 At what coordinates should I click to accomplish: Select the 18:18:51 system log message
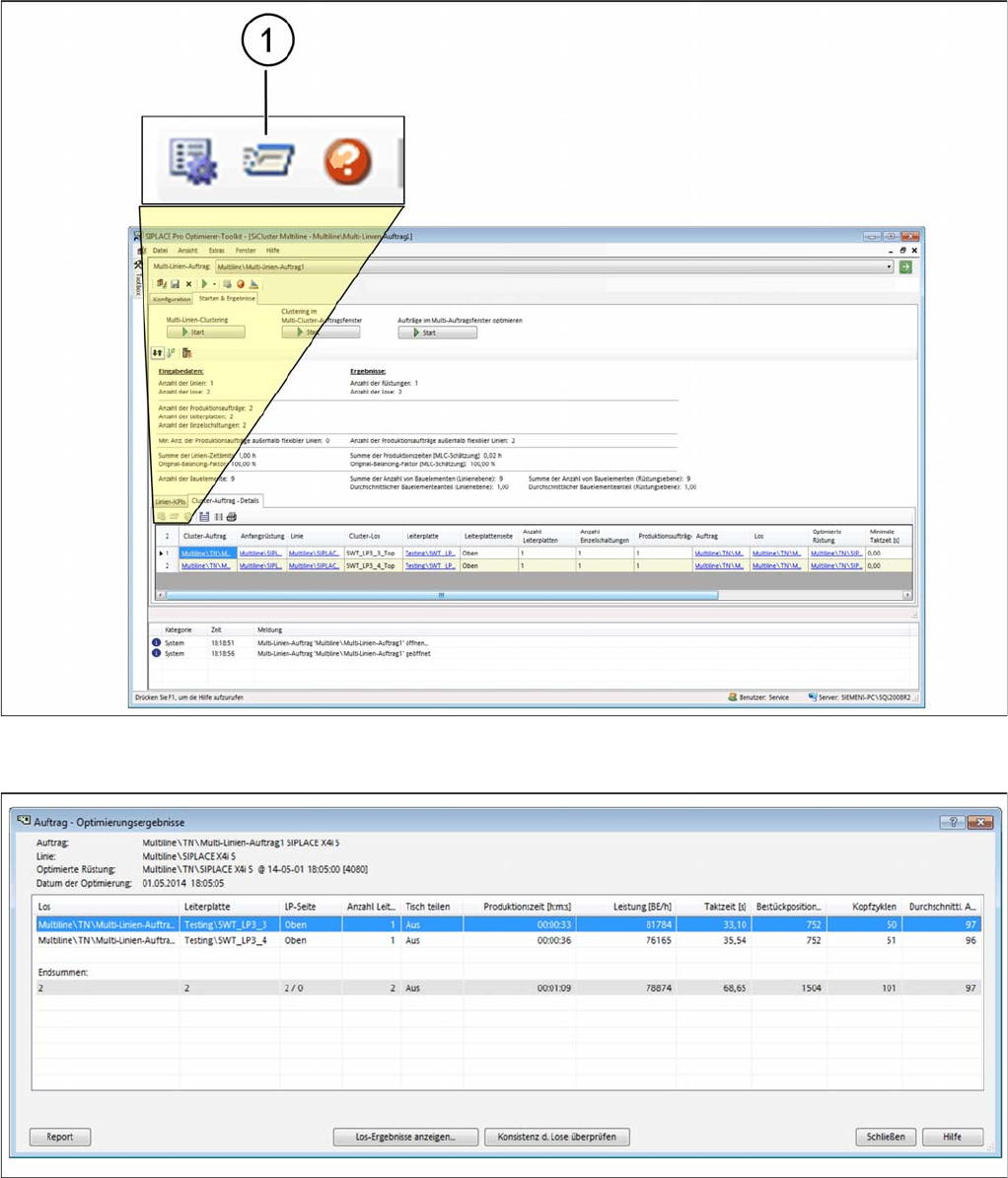[x=534, y=643]
